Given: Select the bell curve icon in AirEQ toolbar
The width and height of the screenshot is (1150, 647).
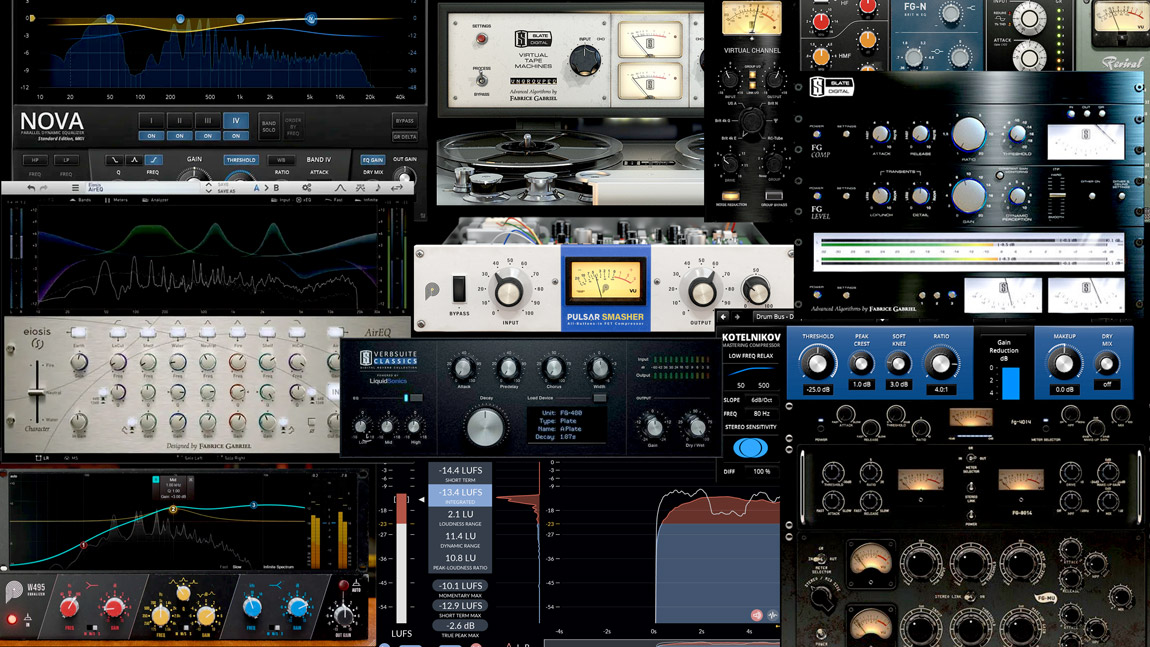Looking at the screenshot, I should pos(340,188).
